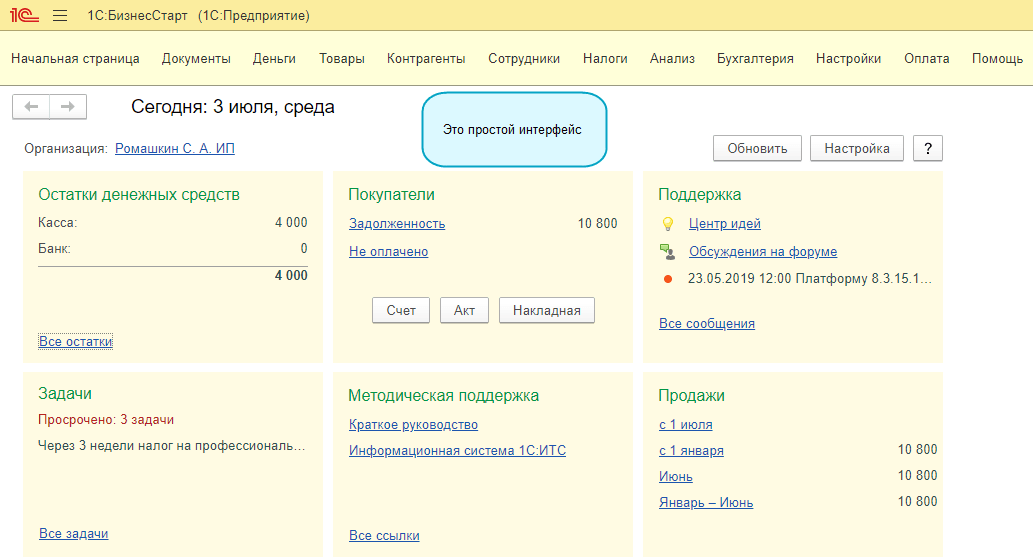Open the Июнь sales link
This screenshot has height=557, width=1033.
click(x=675, y=476)
